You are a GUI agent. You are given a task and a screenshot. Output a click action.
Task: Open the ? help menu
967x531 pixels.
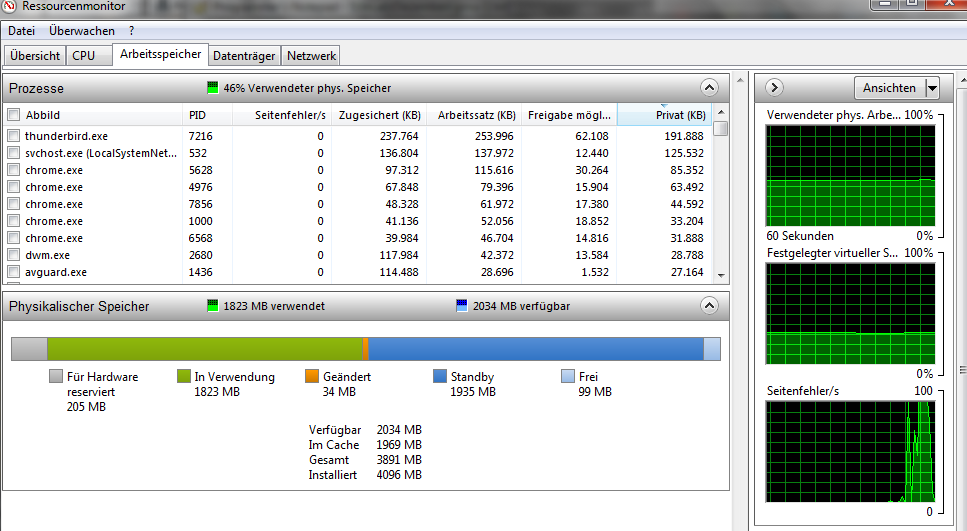[131, 31]
